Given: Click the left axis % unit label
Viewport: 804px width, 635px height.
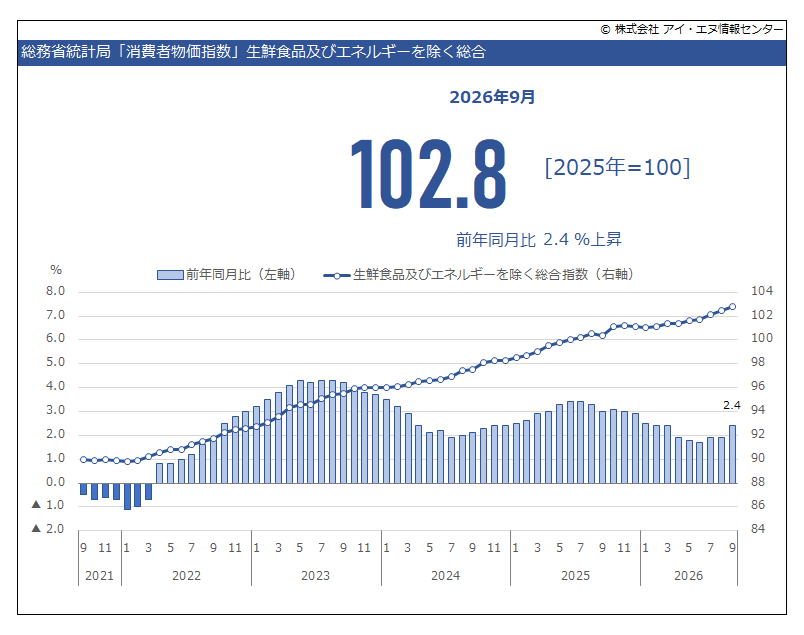Looking at the screenshot, I should click(x=56, y=270).
